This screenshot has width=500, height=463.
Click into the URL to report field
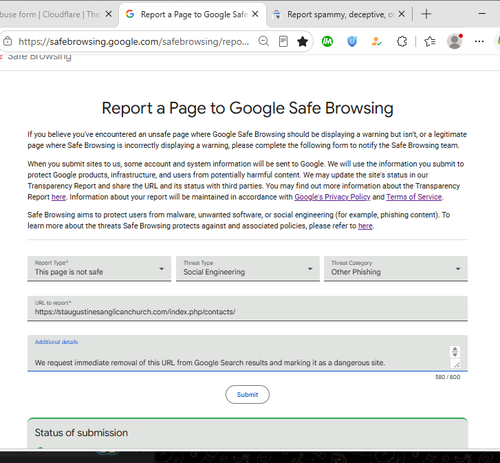pos(248,309)
